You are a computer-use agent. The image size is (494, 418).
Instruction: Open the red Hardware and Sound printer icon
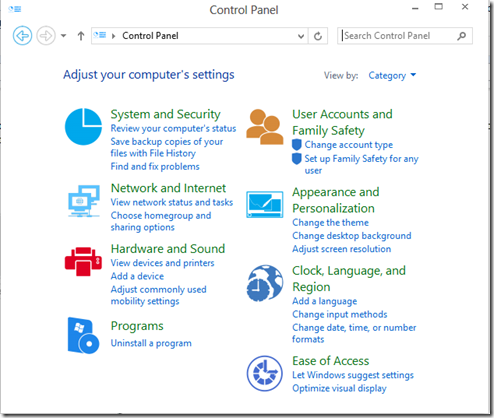tap(83, 261)
